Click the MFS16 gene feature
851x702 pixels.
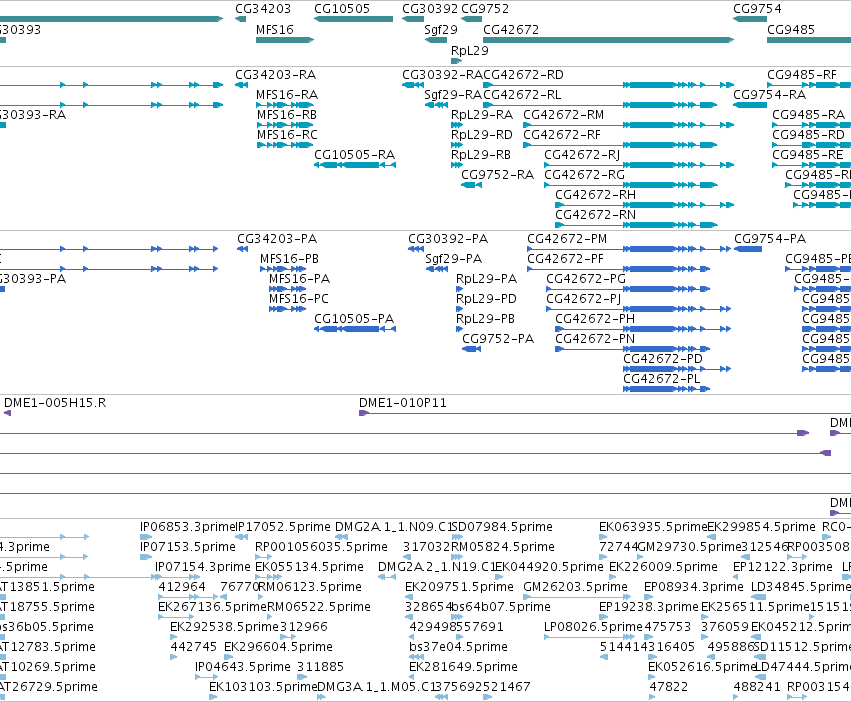click(285, 40)
